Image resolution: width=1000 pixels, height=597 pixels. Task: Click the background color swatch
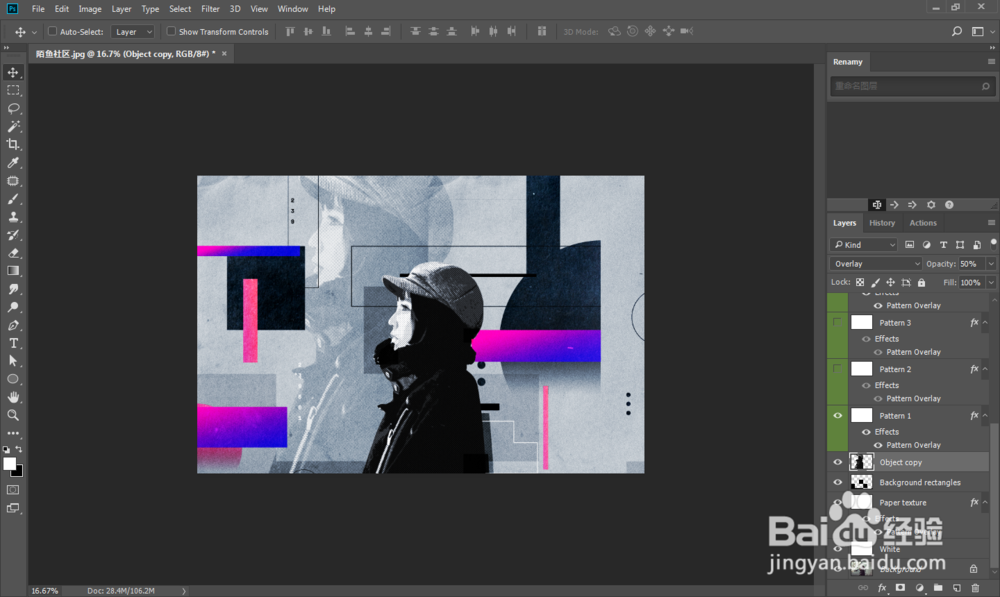(x=18, y=471)
